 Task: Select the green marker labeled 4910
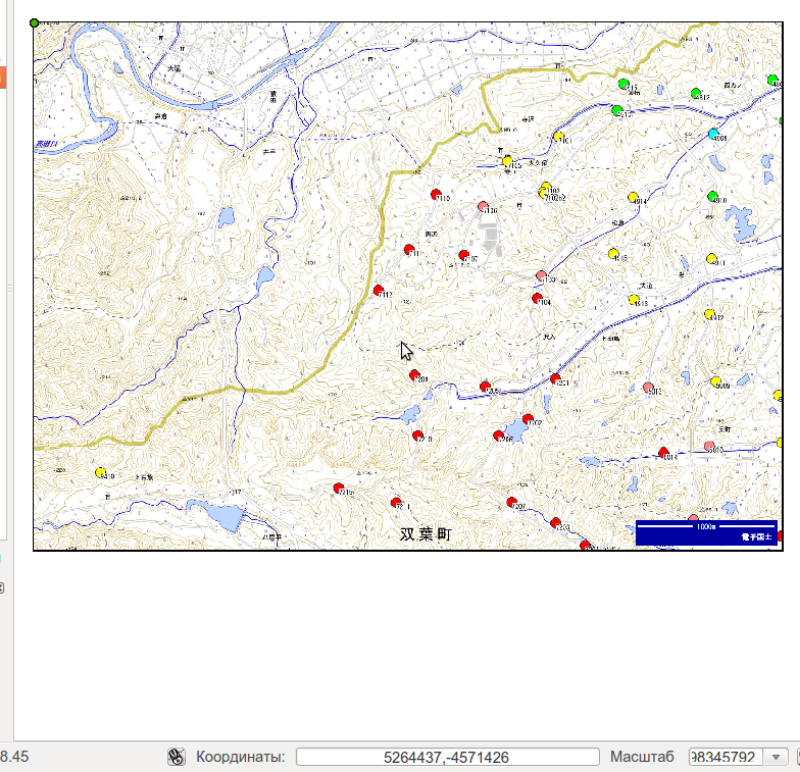pyautogui.click(x=713, y=196)
